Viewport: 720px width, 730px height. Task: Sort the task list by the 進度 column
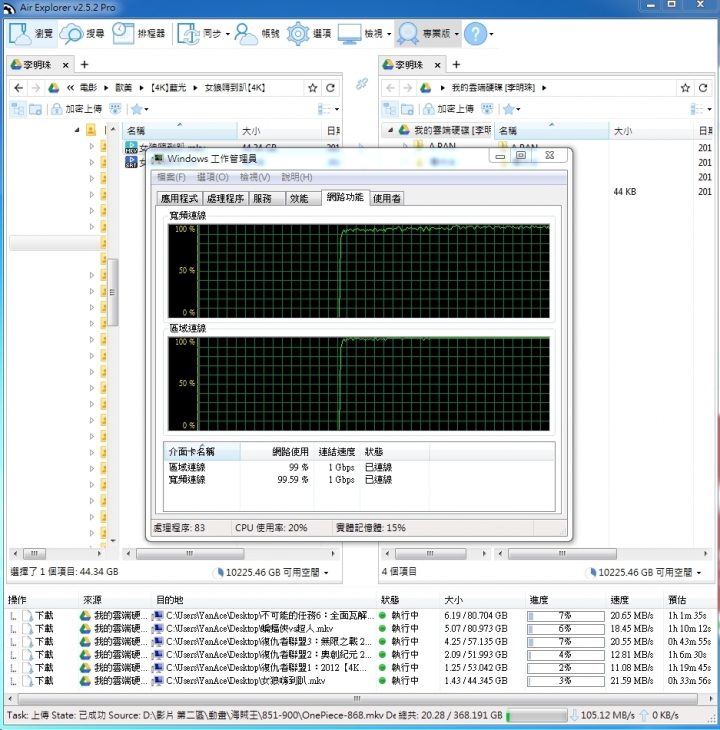(x=565, y=600)
